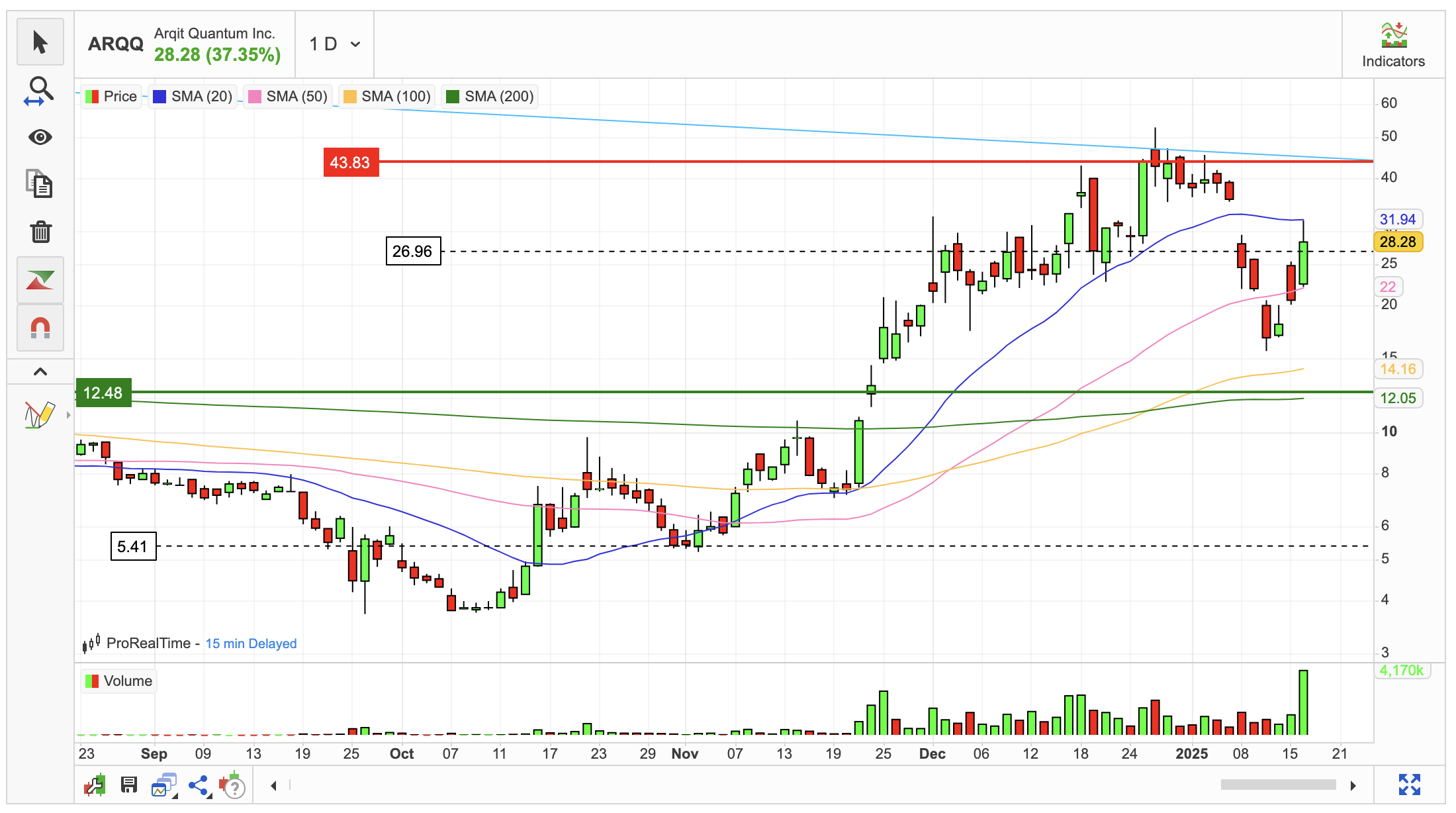The width and height of the screenshot is (1456, 813).
Task: Select the red-green trend triangle tool
Action: [x=40, y=279]
